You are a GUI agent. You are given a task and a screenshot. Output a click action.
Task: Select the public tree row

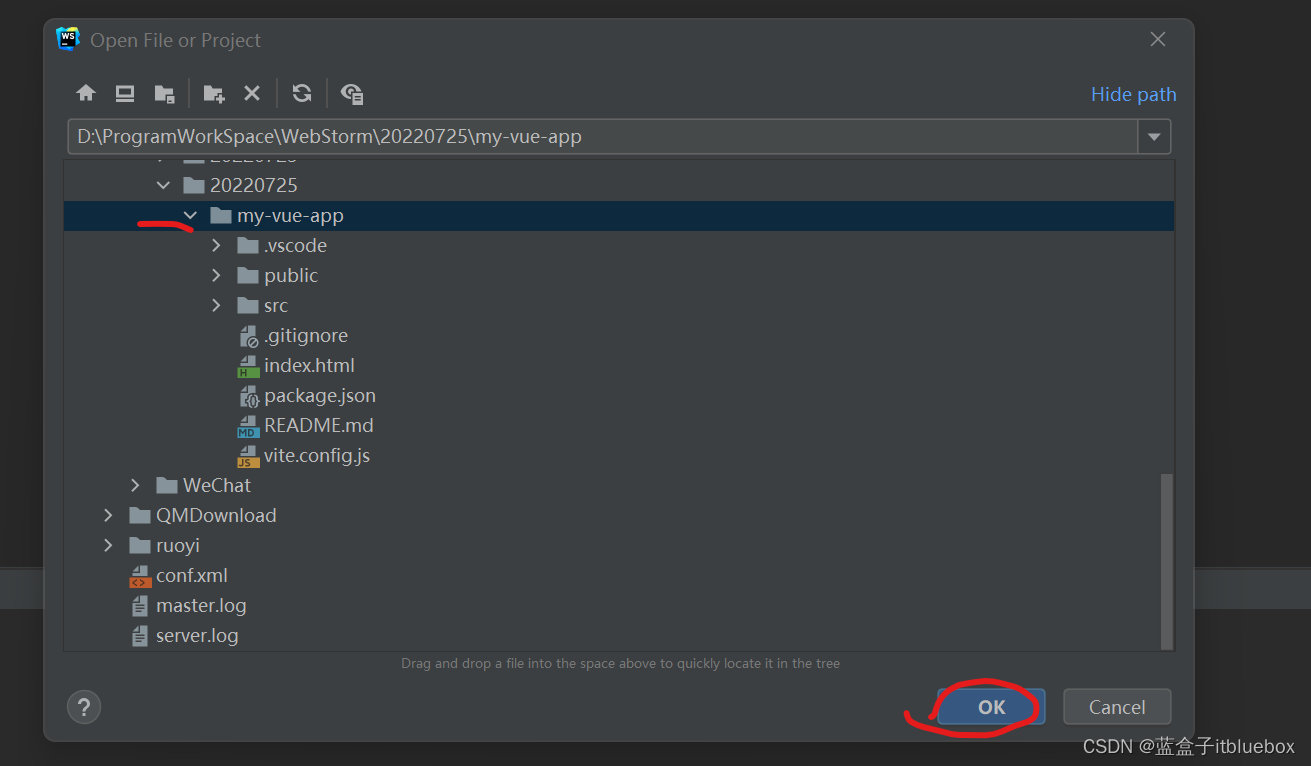pyautogui.click(x=619, y=275)
